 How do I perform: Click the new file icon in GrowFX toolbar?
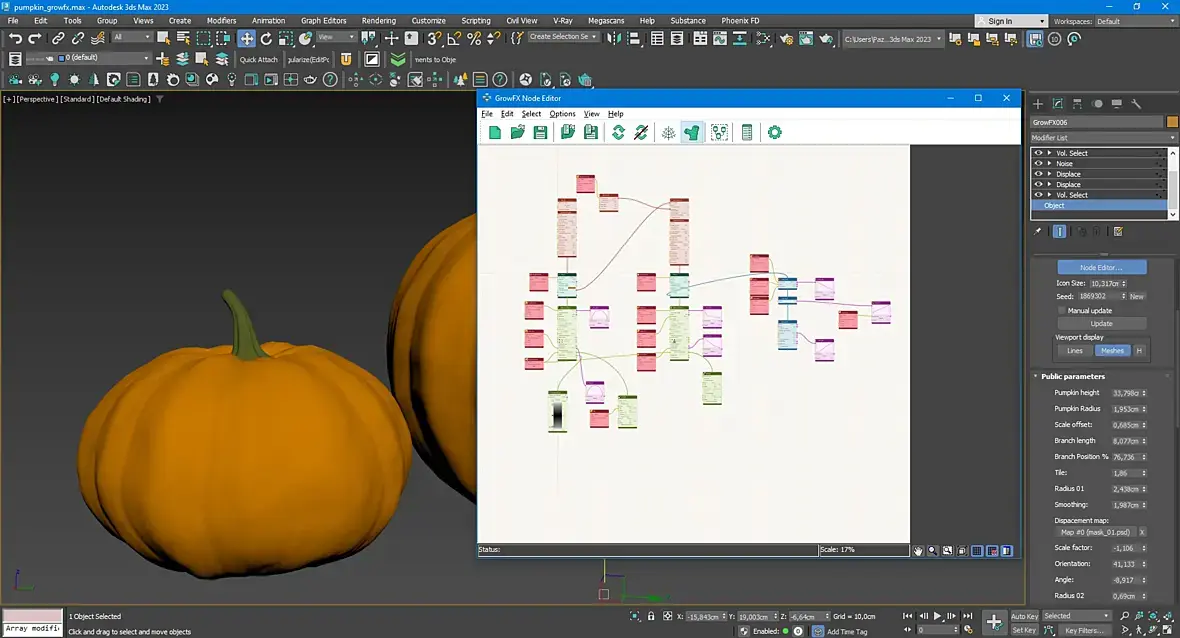point(494,132)
